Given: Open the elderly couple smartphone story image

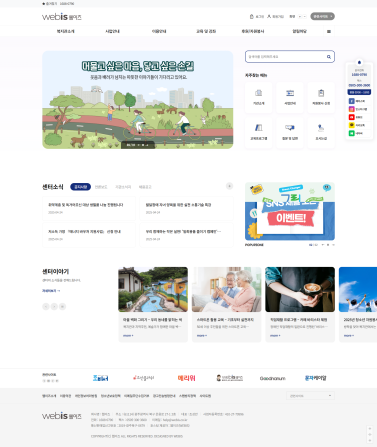Looking at the screenshot, I should pos(226,289).
